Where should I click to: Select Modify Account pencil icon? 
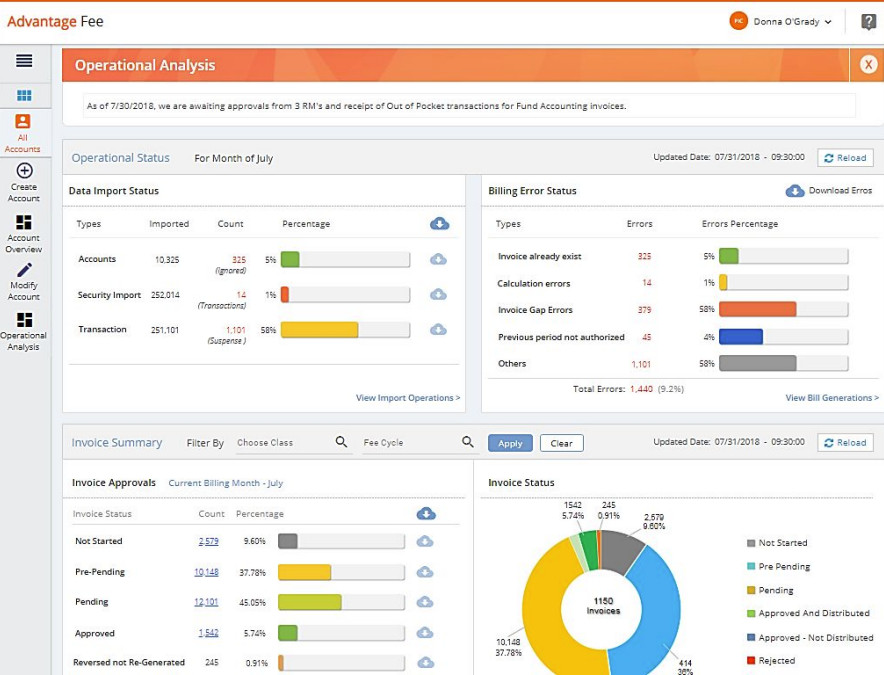(x=24, y=271)
